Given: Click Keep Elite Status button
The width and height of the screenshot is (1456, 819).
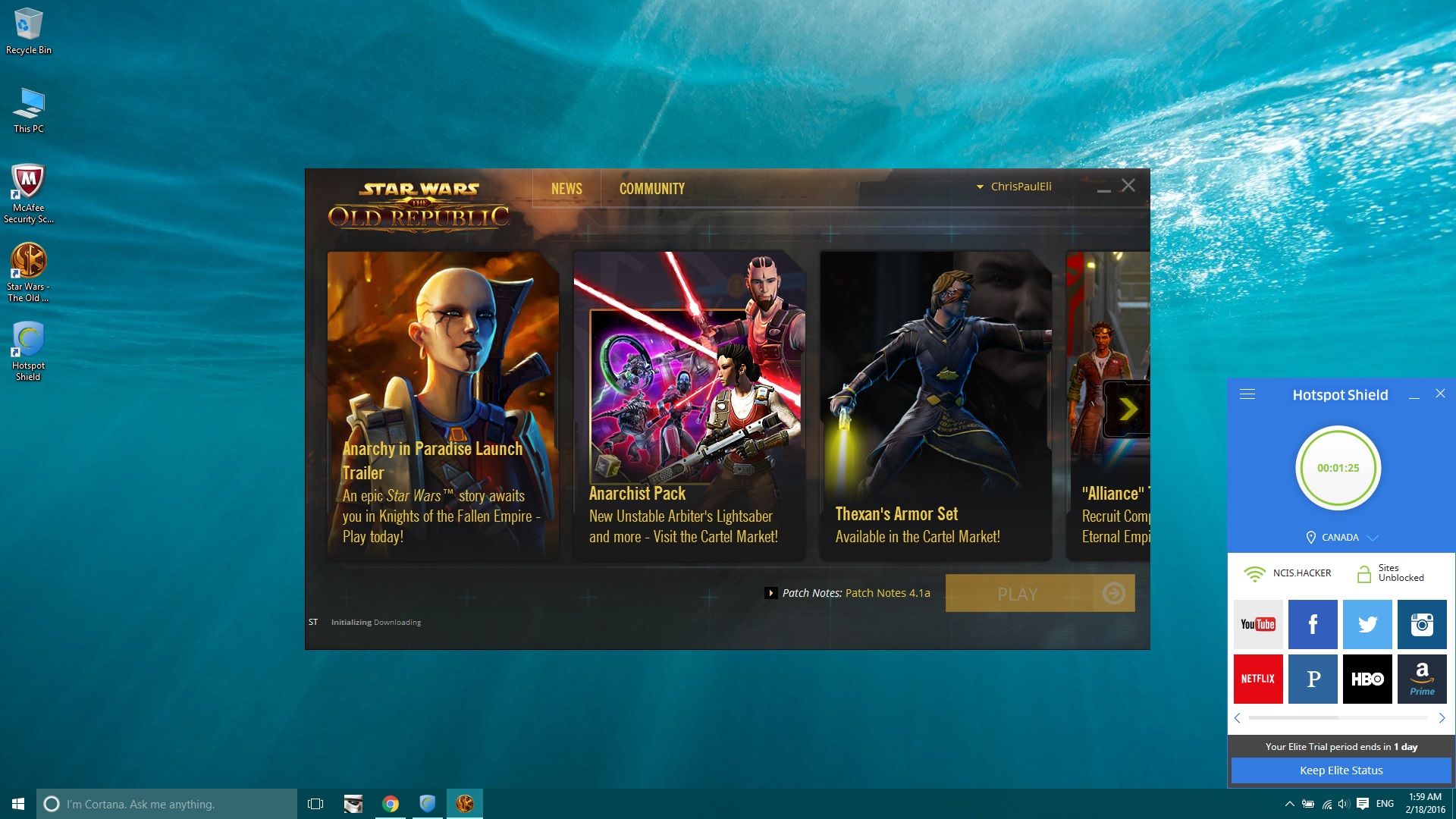Looking at the screenshot, I should (1341, 770).
